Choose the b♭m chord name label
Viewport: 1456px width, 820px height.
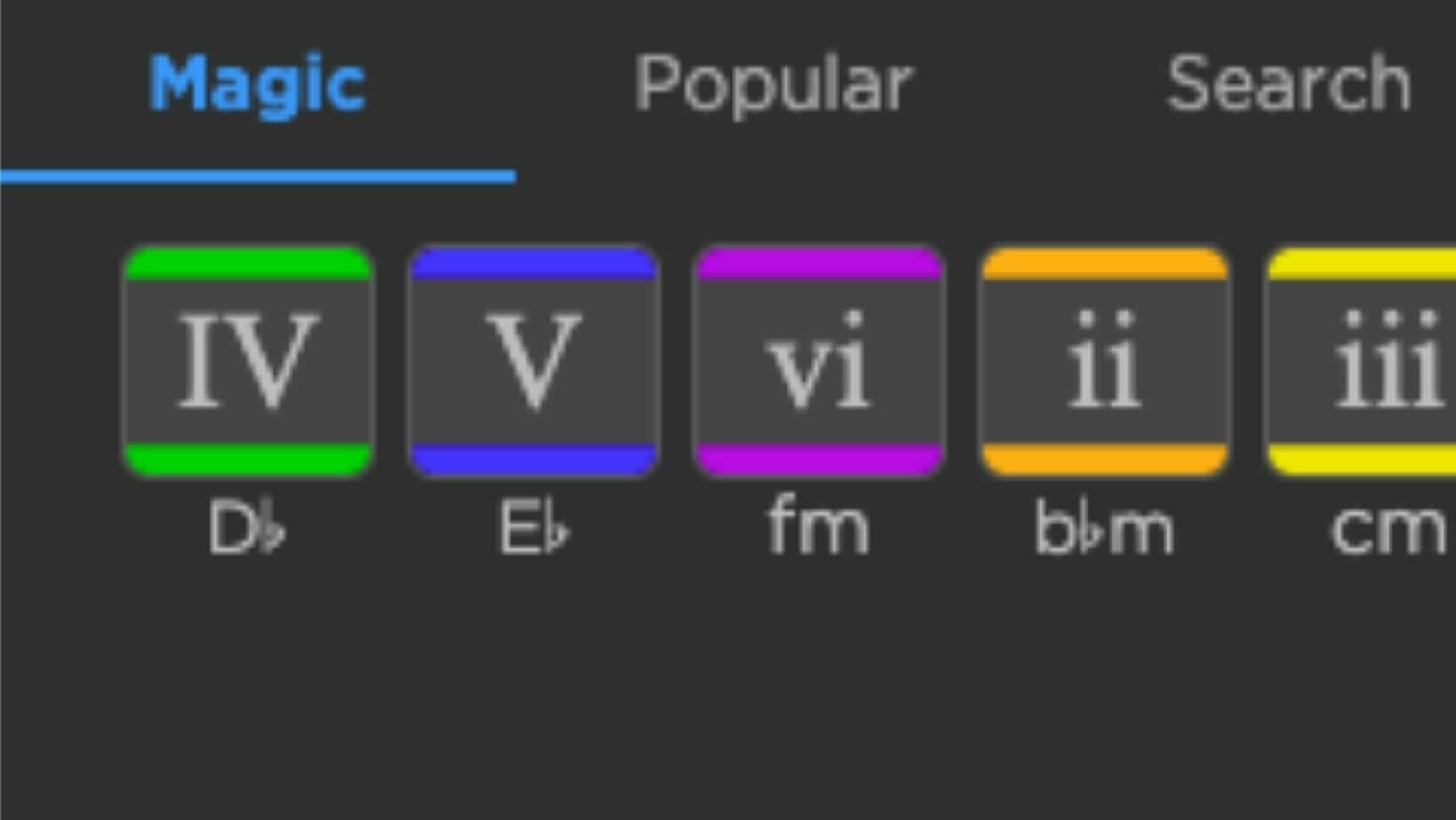point(1104,528)
